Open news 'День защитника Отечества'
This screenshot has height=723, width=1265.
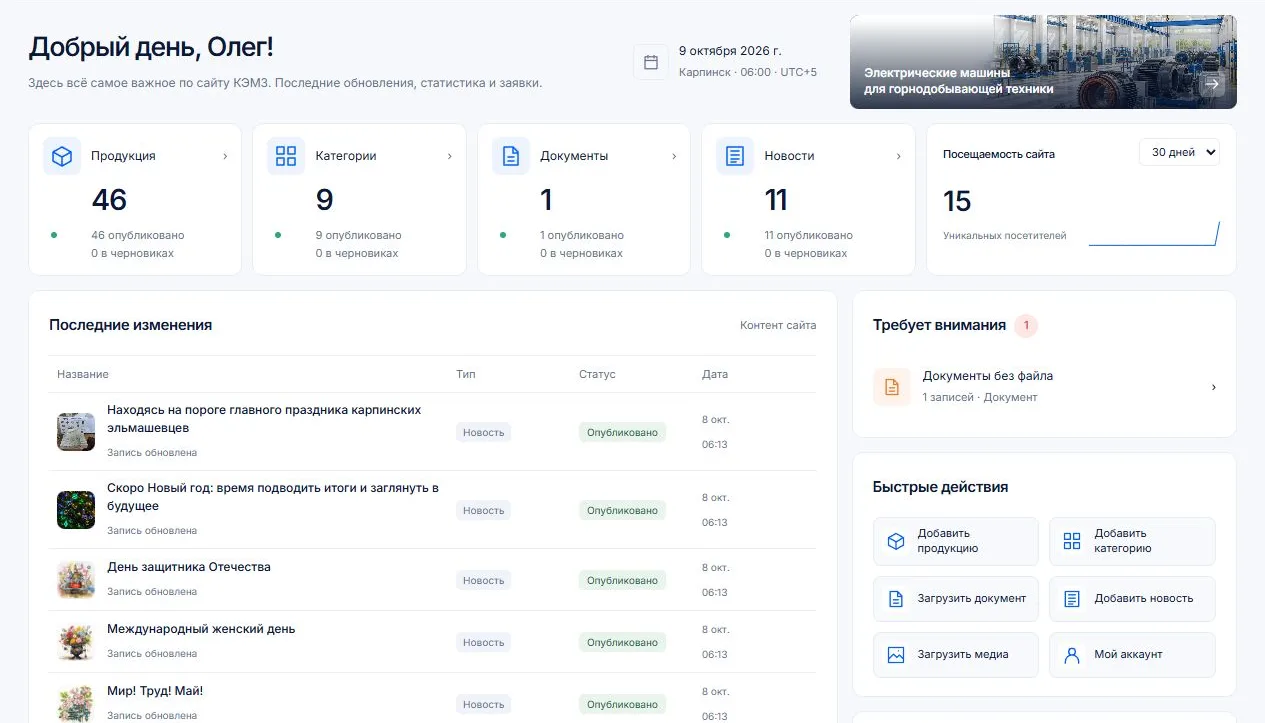coord(189,567)
